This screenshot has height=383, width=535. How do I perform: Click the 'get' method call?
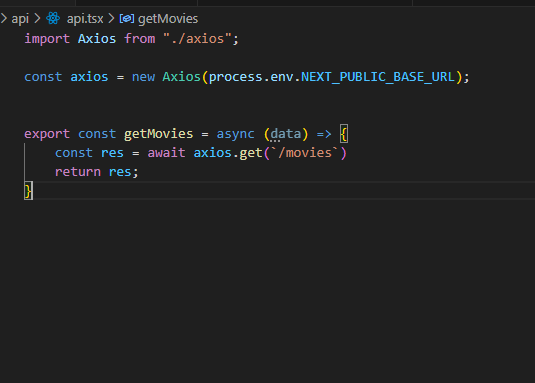point(251,153)
